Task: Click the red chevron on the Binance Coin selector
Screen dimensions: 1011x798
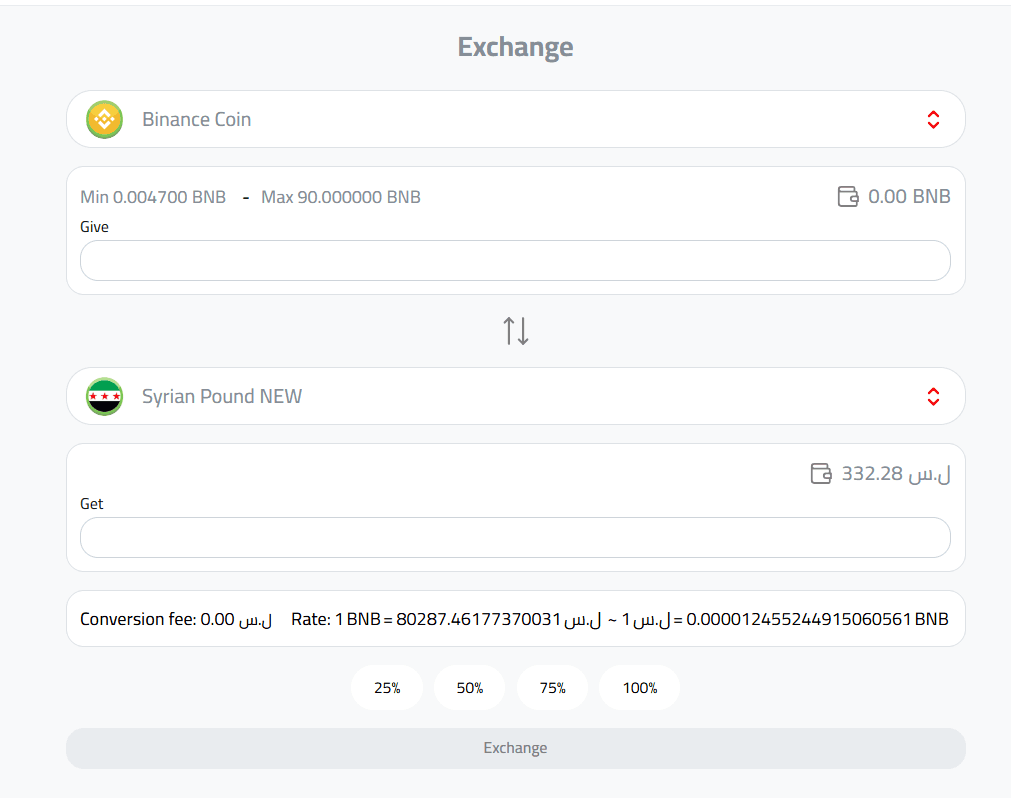Action: (933, 119)
